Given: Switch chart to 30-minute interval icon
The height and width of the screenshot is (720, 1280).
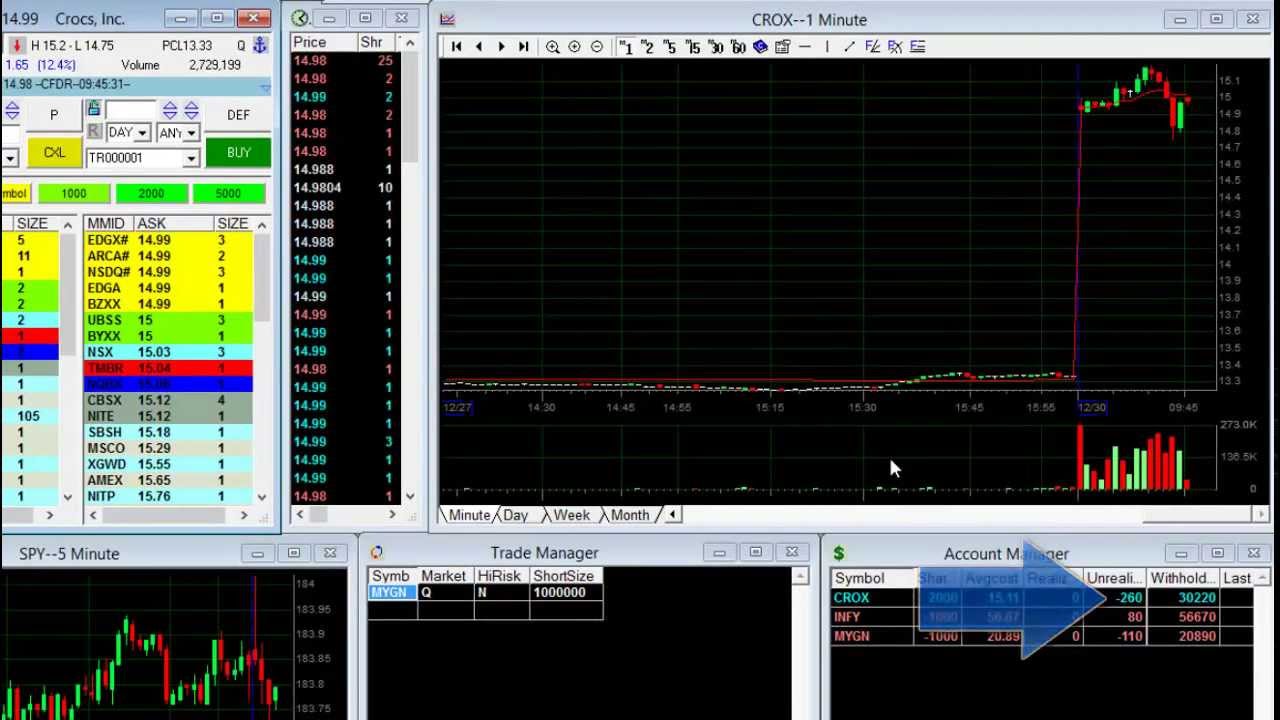Looking at the screenshot, I should (716, 47).
